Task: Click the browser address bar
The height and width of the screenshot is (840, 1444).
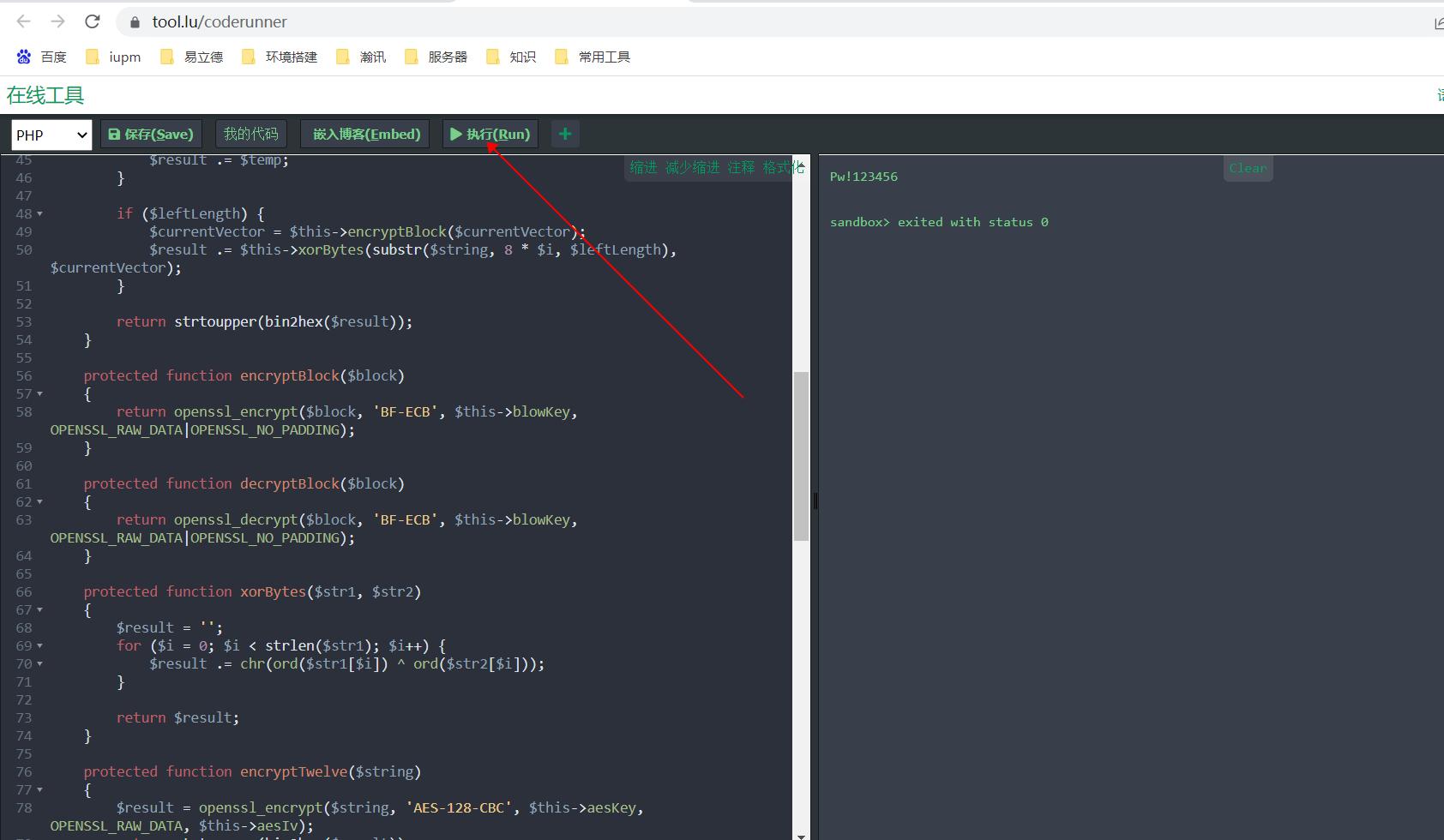Action: 343,21
